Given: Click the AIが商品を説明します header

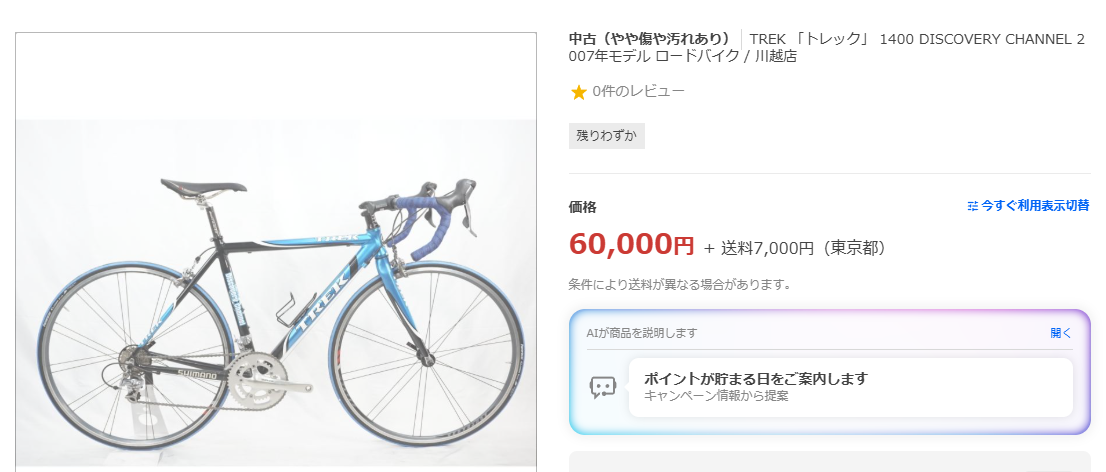Looking at the screenshot, I should (x=641, y=333).
